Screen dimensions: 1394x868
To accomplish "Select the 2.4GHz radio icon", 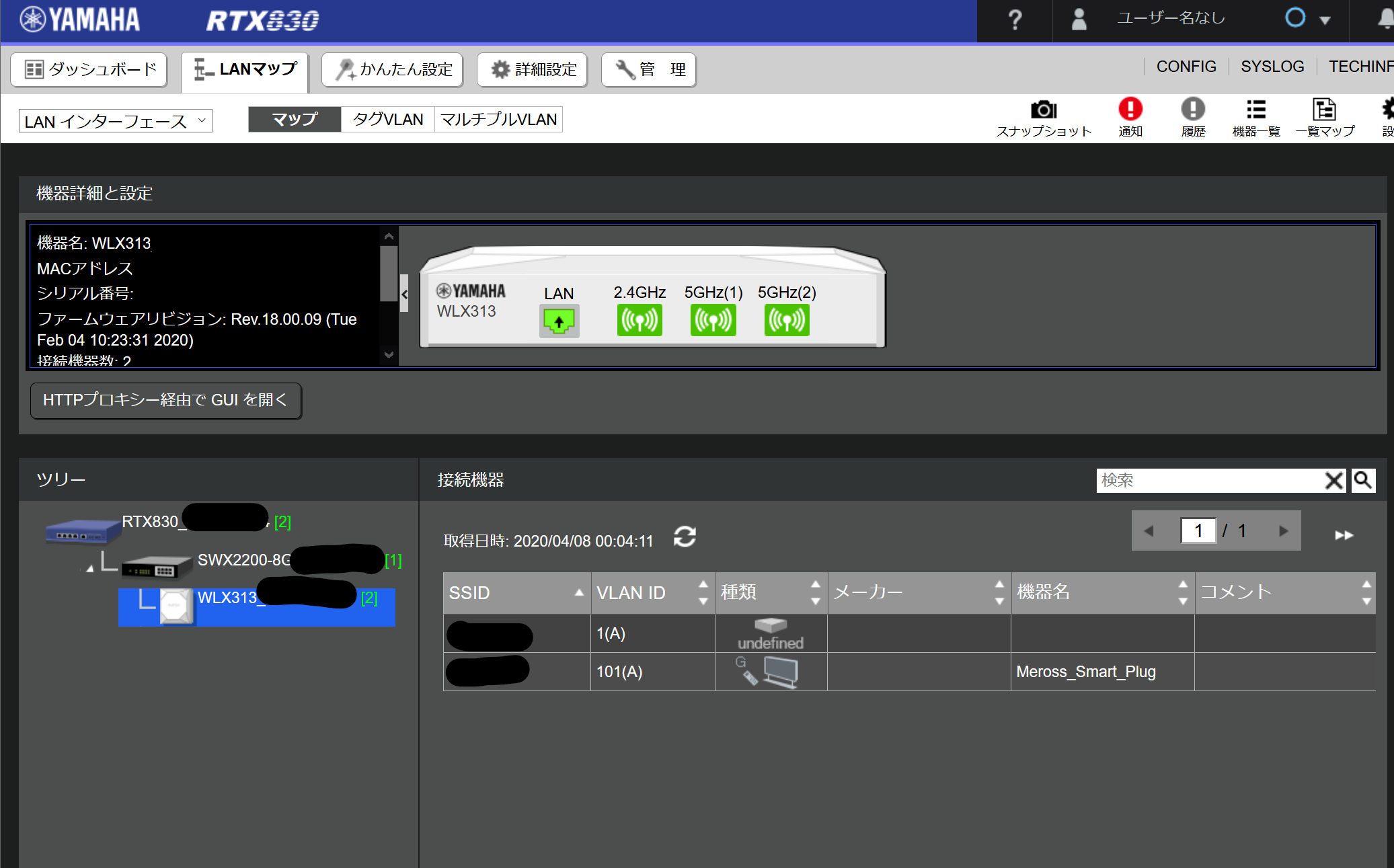I will coord(639,321).
